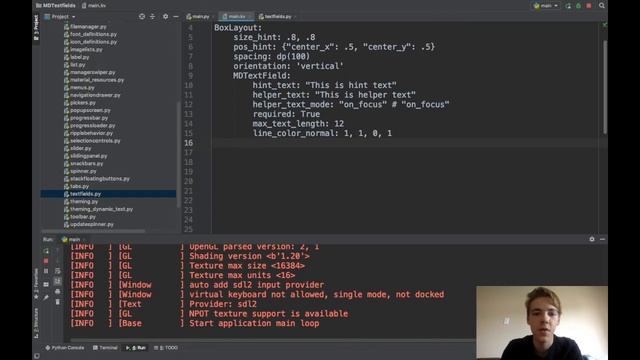Click the layout icon in Run panel sidebar

[x=46, y=284]
